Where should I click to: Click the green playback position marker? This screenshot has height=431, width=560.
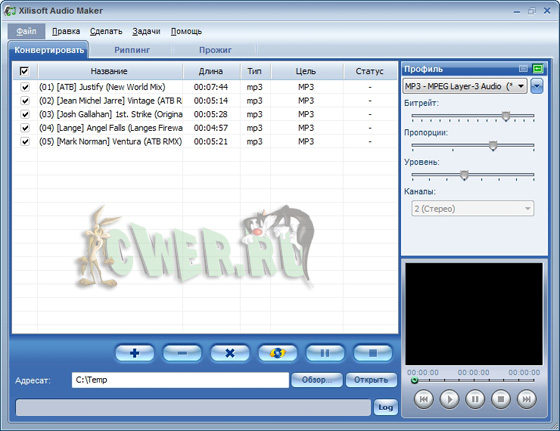[414, 380]
